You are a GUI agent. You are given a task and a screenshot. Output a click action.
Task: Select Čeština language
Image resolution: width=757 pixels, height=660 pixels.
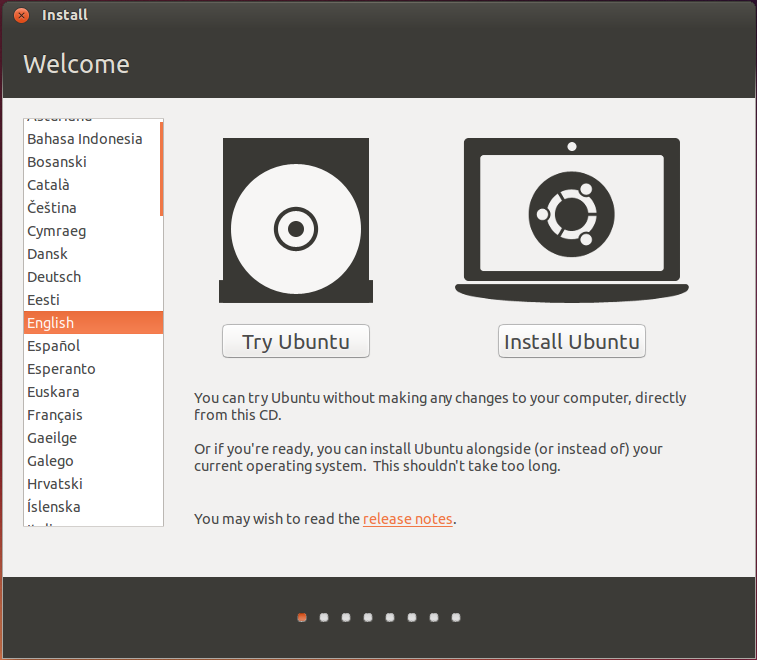(93, 208)
